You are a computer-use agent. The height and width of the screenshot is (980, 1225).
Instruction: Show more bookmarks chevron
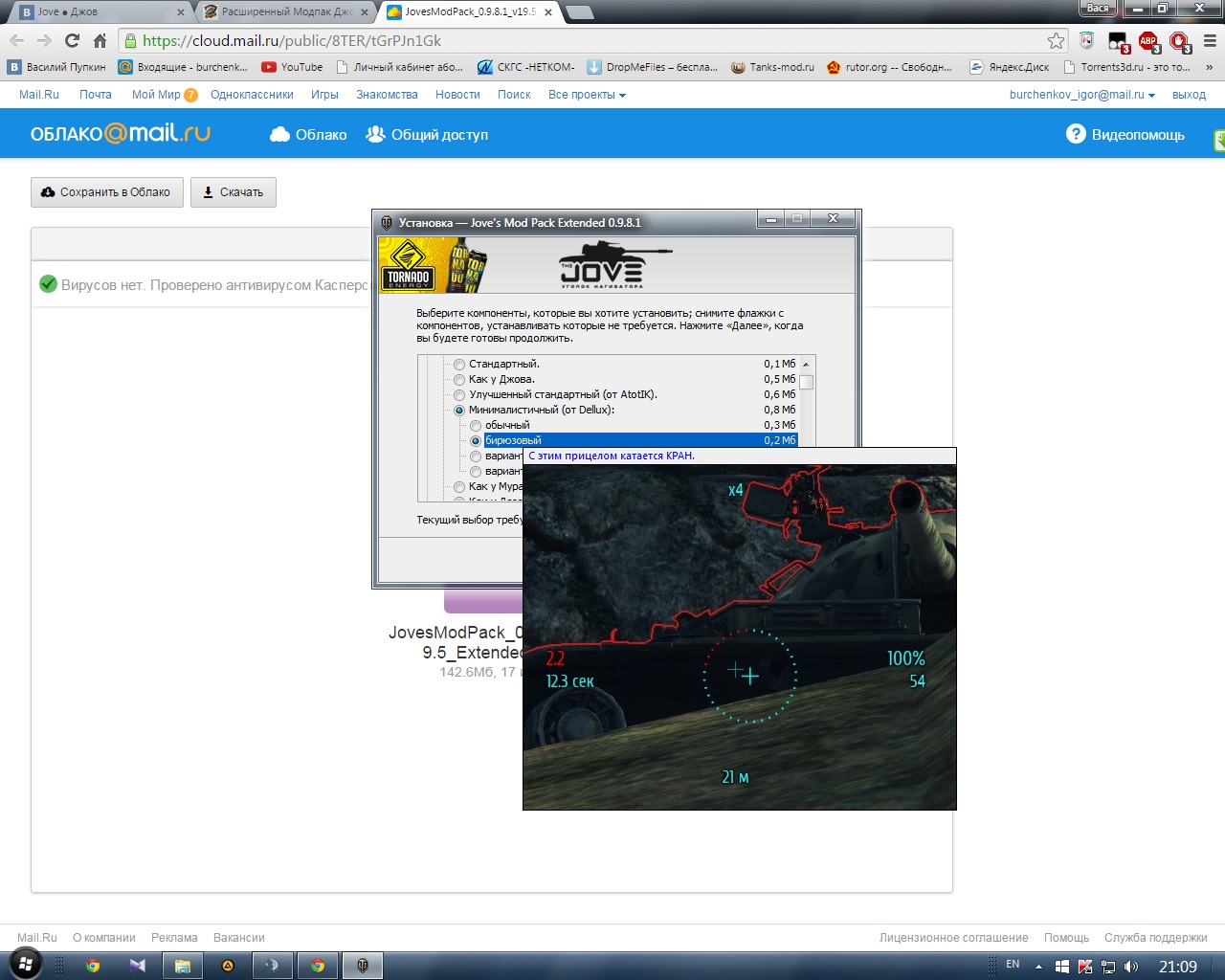(1210, 67)
